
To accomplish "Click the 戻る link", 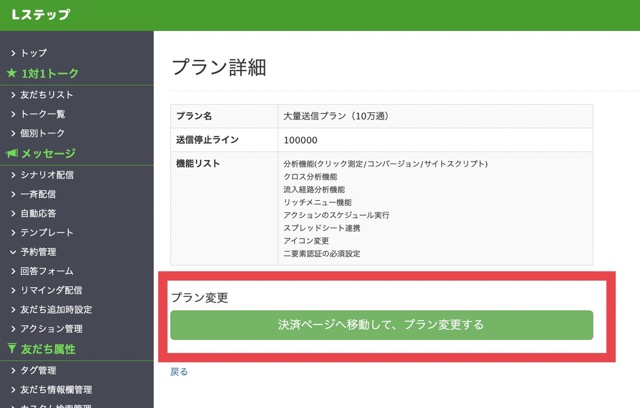I will [x=179, y=371].
